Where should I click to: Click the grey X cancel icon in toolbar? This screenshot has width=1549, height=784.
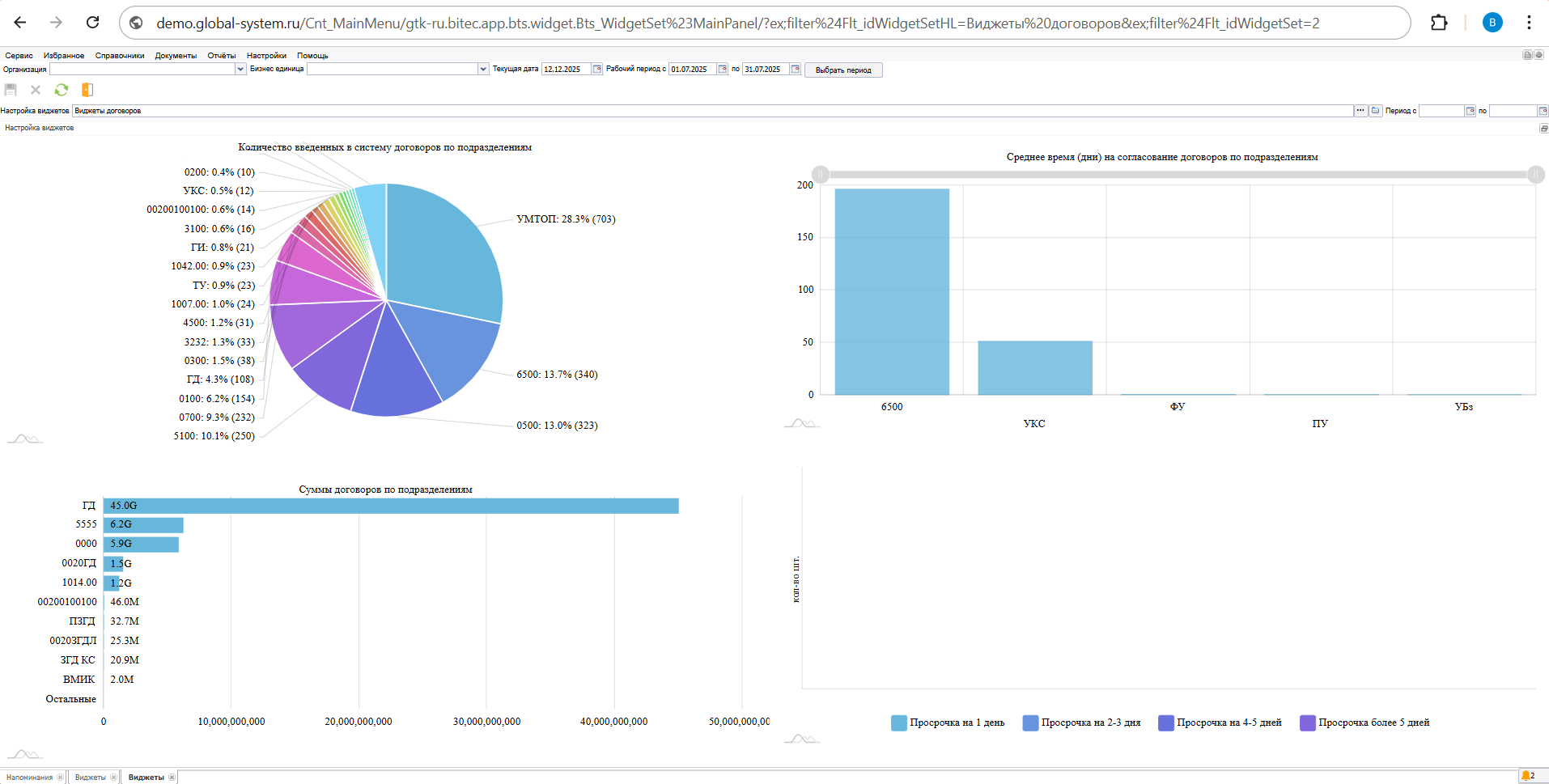36,90
